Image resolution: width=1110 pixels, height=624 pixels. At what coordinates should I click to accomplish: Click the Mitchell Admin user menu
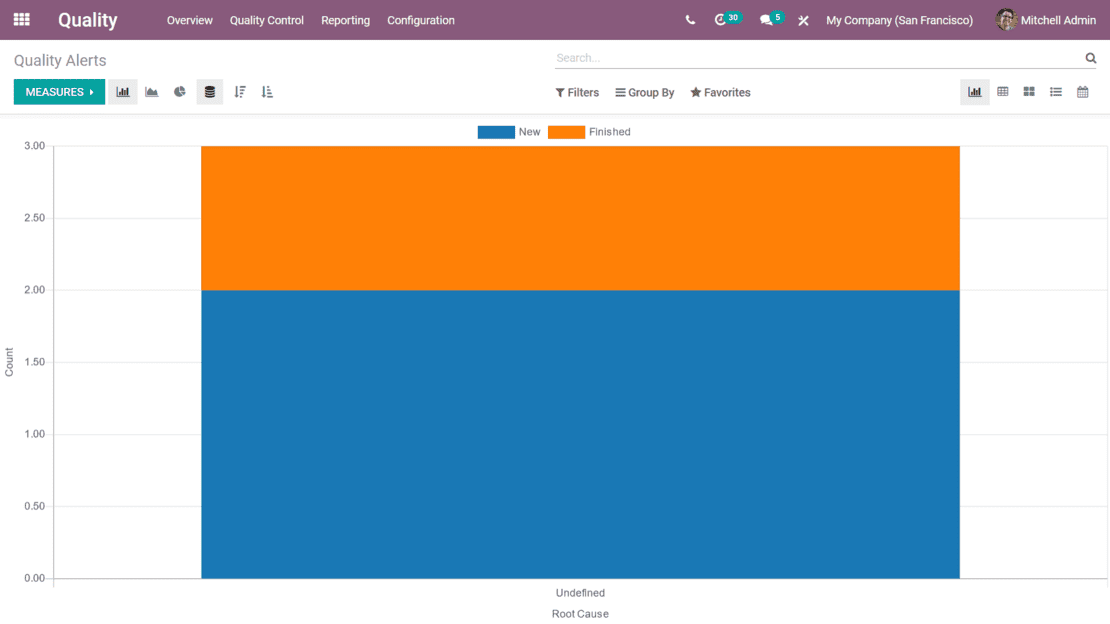pos(1046,20)
